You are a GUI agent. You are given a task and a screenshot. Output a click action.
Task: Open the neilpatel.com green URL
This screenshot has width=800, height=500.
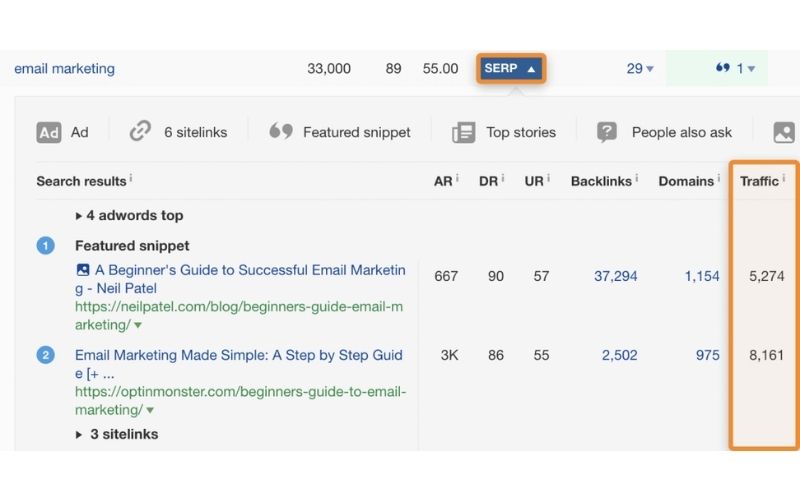point(239,316)
